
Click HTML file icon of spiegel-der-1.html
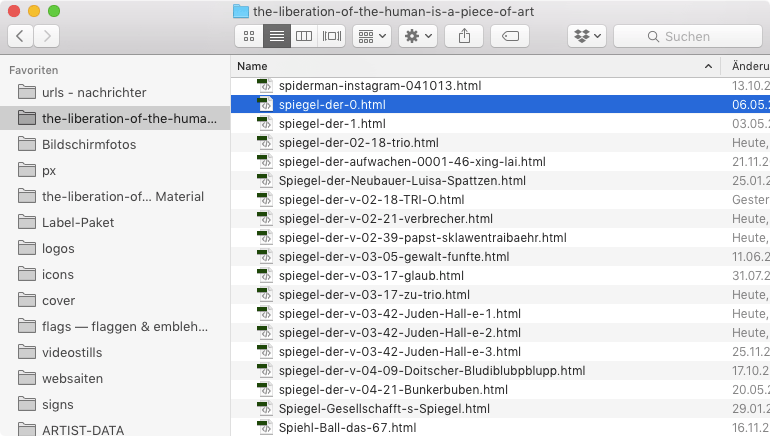pyautogui.click(x=265, y=123)
